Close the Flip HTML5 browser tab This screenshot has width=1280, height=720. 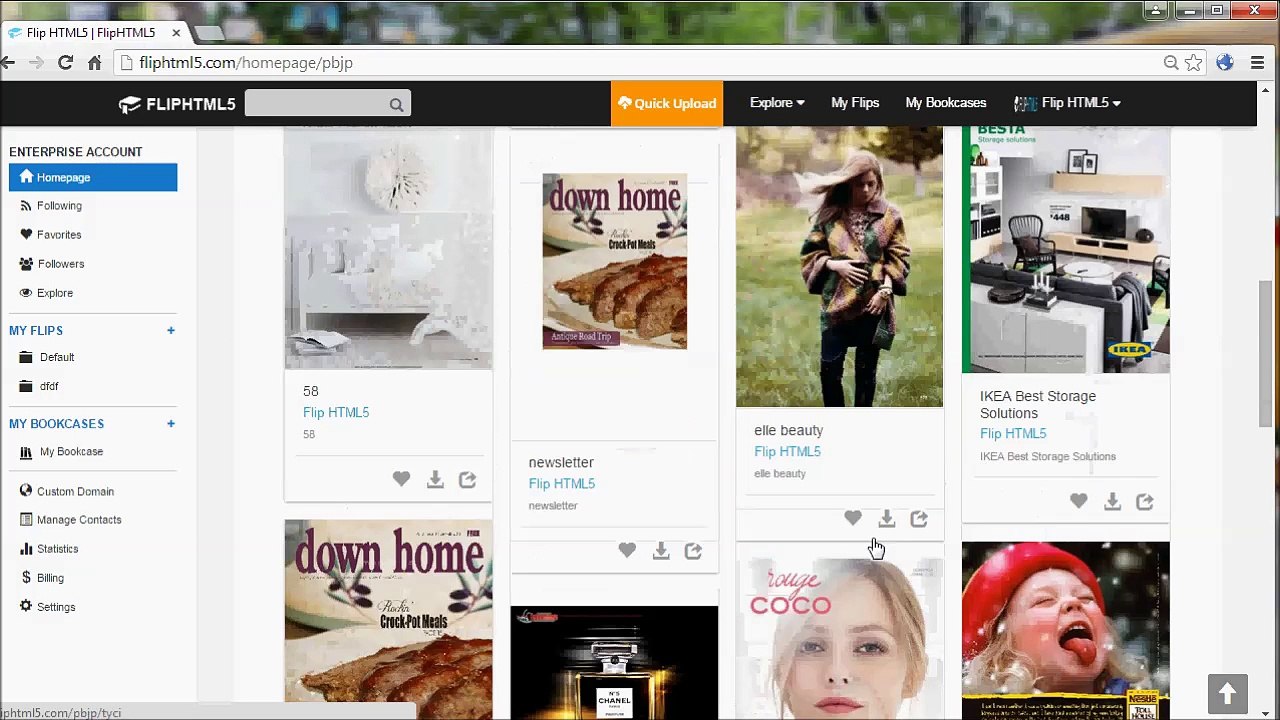[x=176, y=33]
